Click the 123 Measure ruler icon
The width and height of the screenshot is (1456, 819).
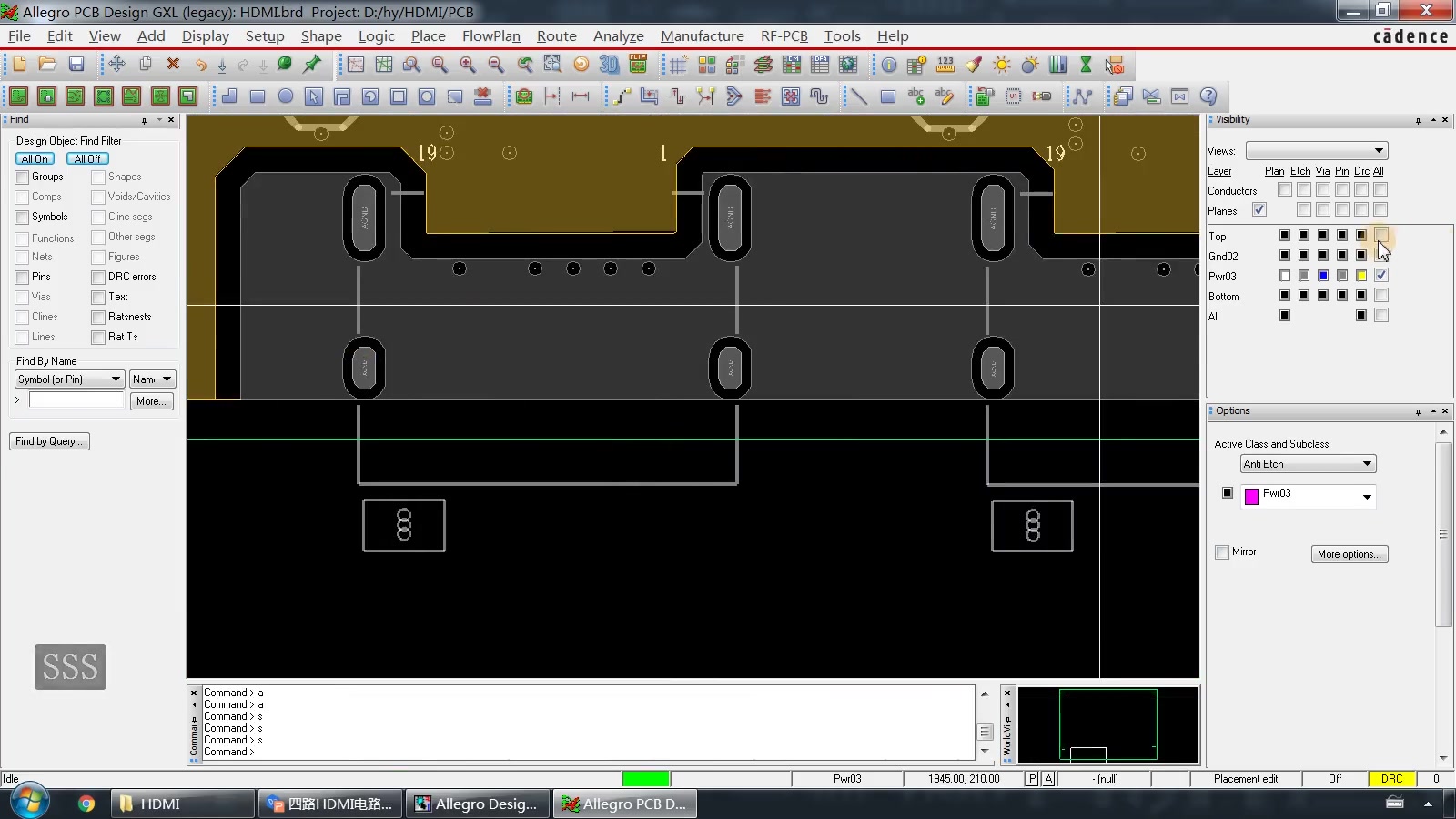(x=945, y=65)
